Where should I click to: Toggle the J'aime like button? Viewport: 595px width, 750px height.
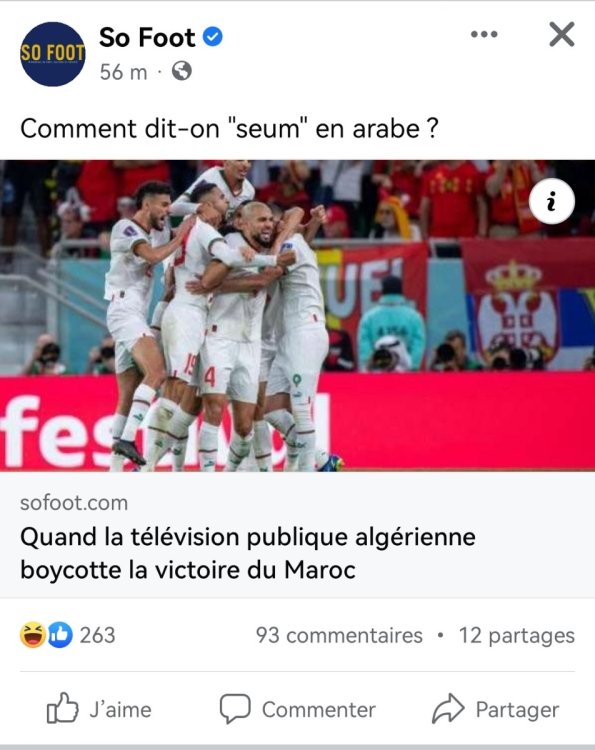[x=99, y=709]
